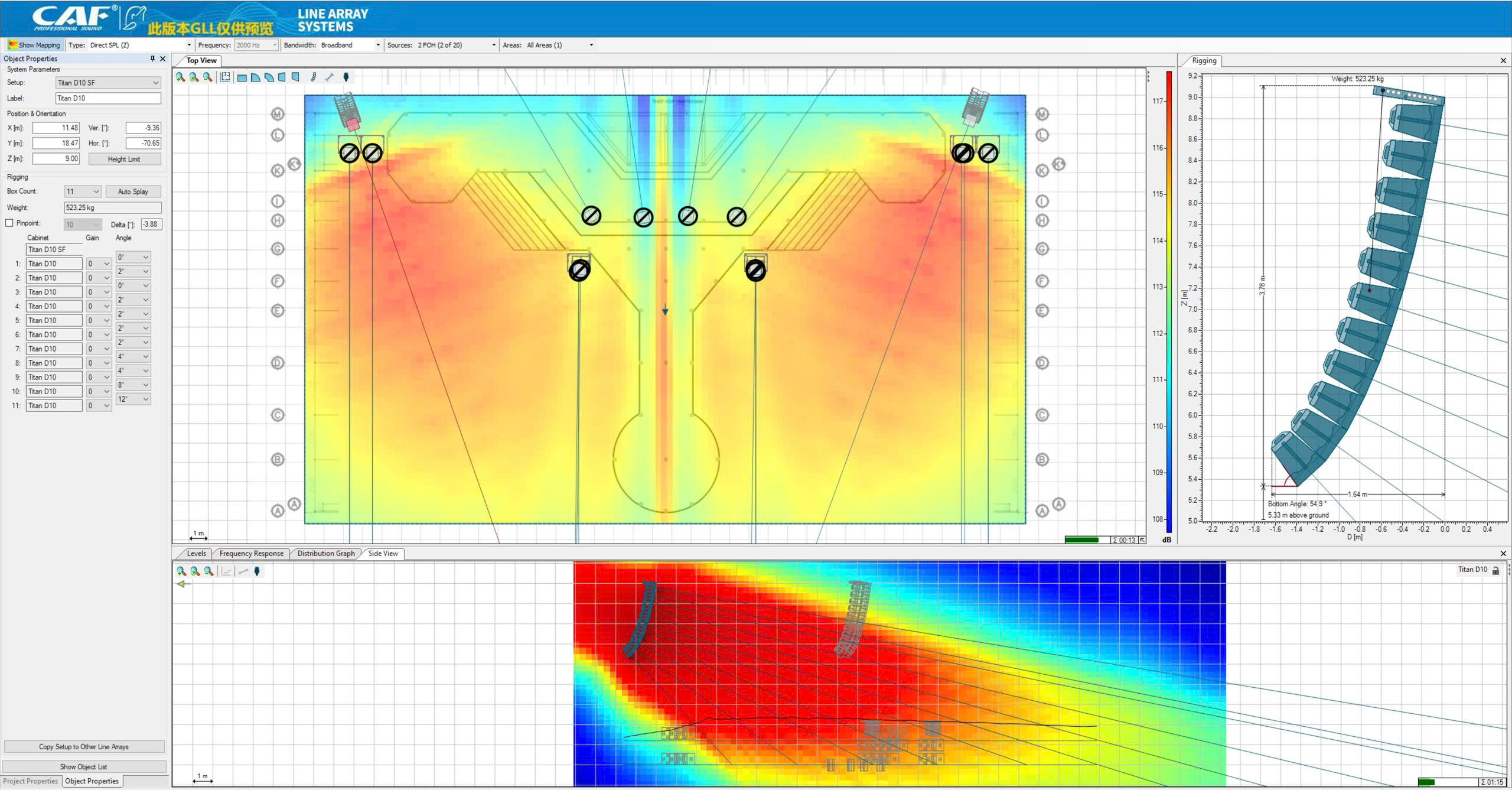The height and width of the screenshot is (790, 1512).
Task: Click the Auto Splay button
Action: [133, 191]
